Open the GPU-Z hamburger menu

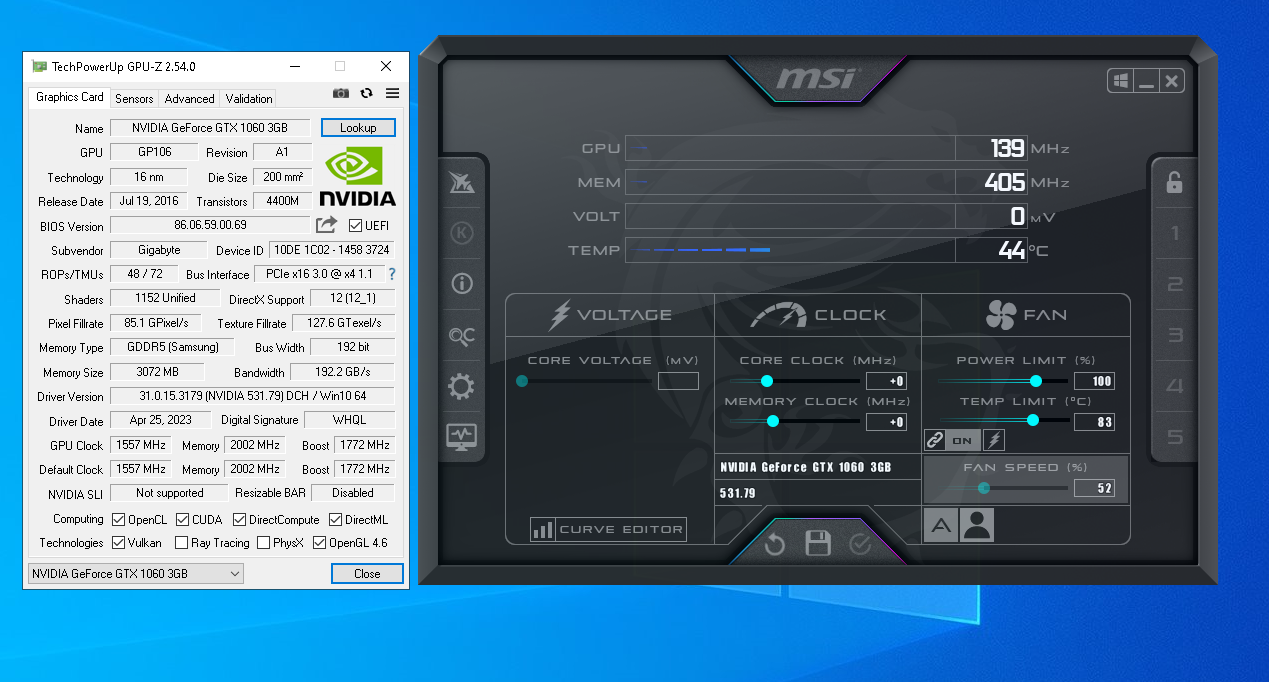pos(392,94)
